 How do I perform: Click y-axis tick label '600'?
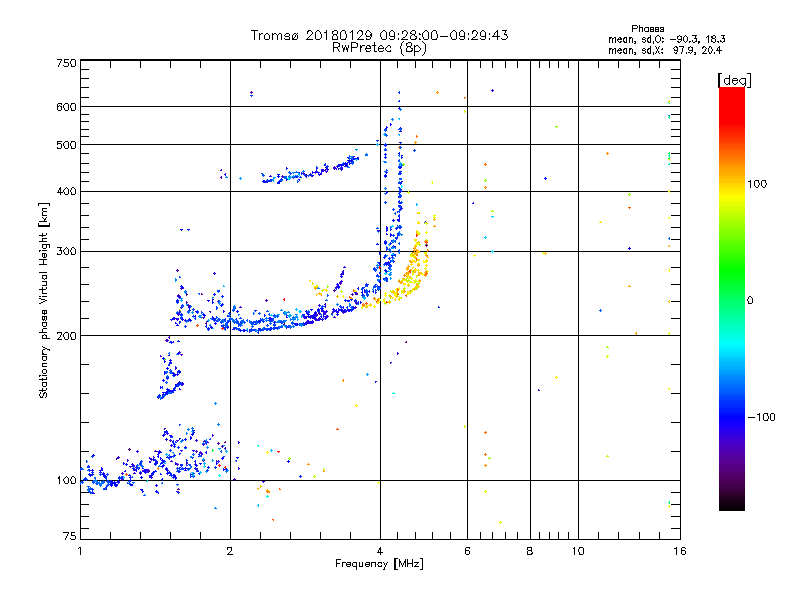tap(66, 107)
